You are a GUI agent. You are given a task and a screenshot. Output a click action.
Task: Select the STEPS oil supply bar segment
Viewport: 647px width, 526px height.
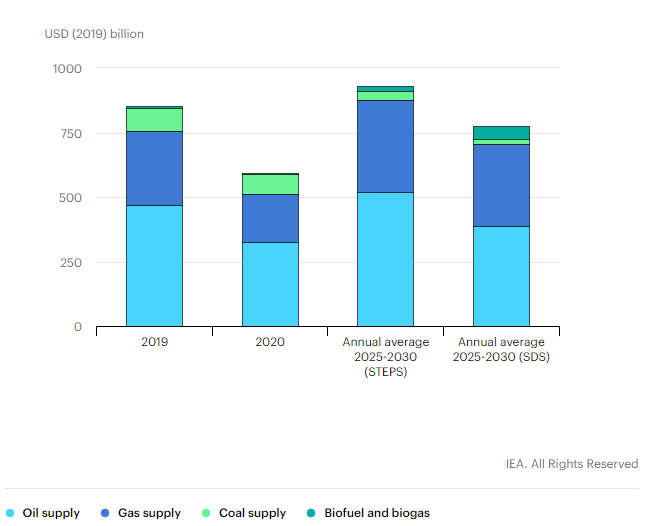click(385, 259)
